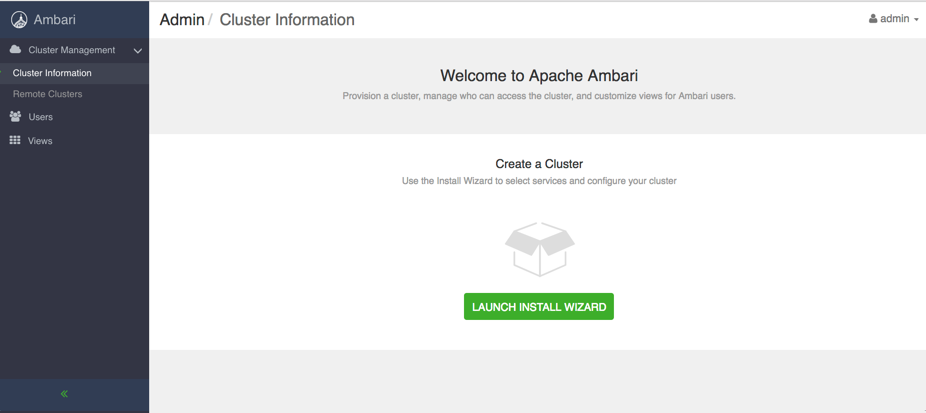Click the Ambari logo icon
The width and height of the screenshot is (926, 413).
click(19, 20)
